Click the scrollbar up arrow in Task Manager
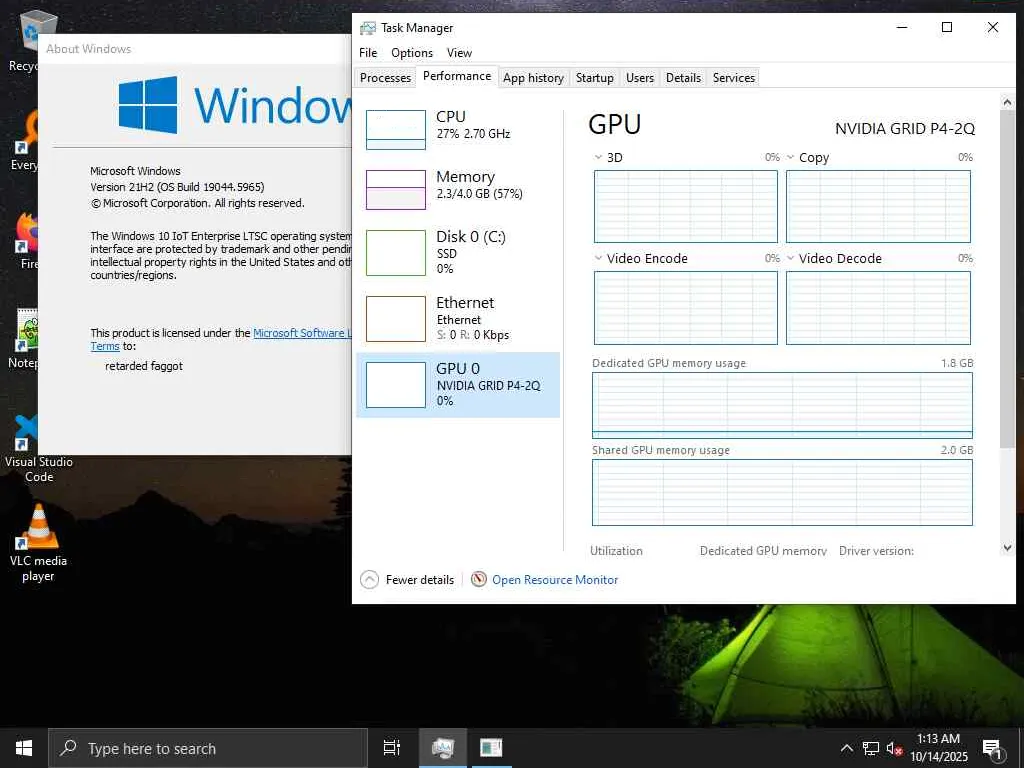The width and height of the screenshot is (1024, 768). (1007, 102)
